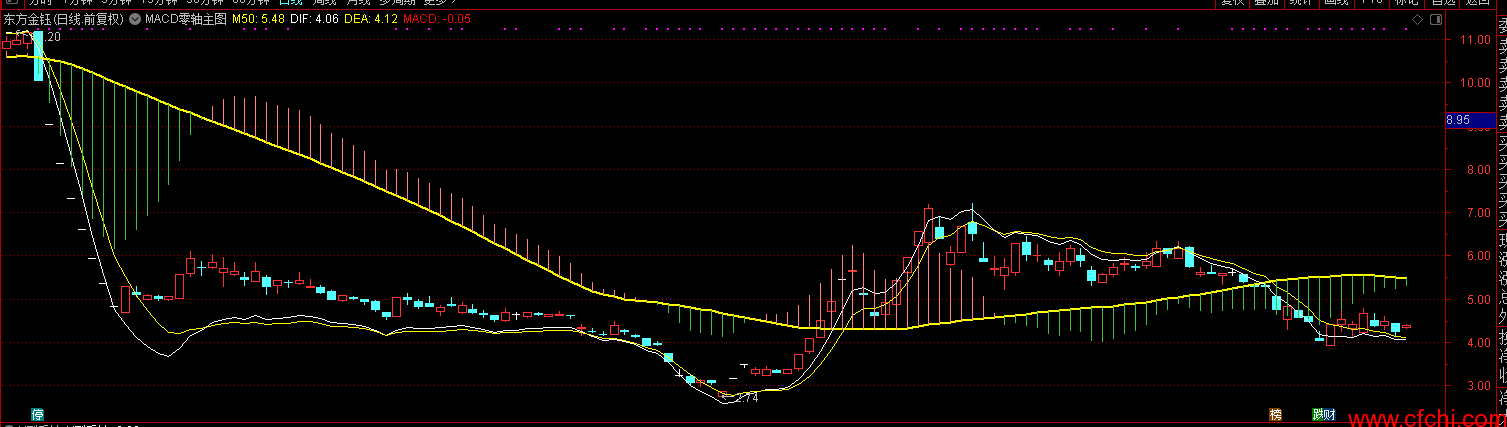1507x427 pixels.
Task: Open the dropdown arrow beside 东方金钰 title
Action: point(134,19)
